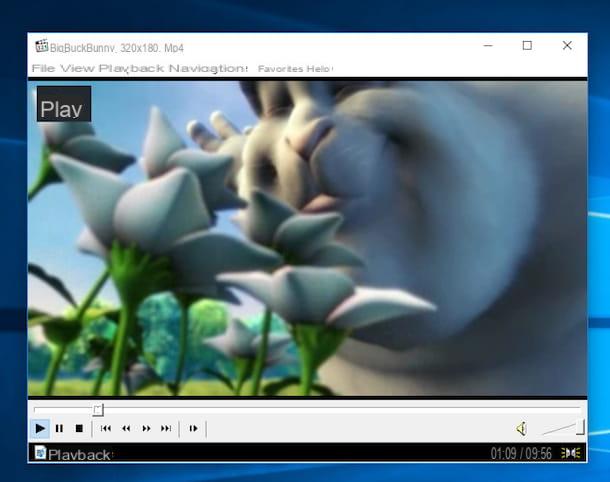Click the Playback status text
The width and height of the screenshot is (610, 482).
coord(79,455)
